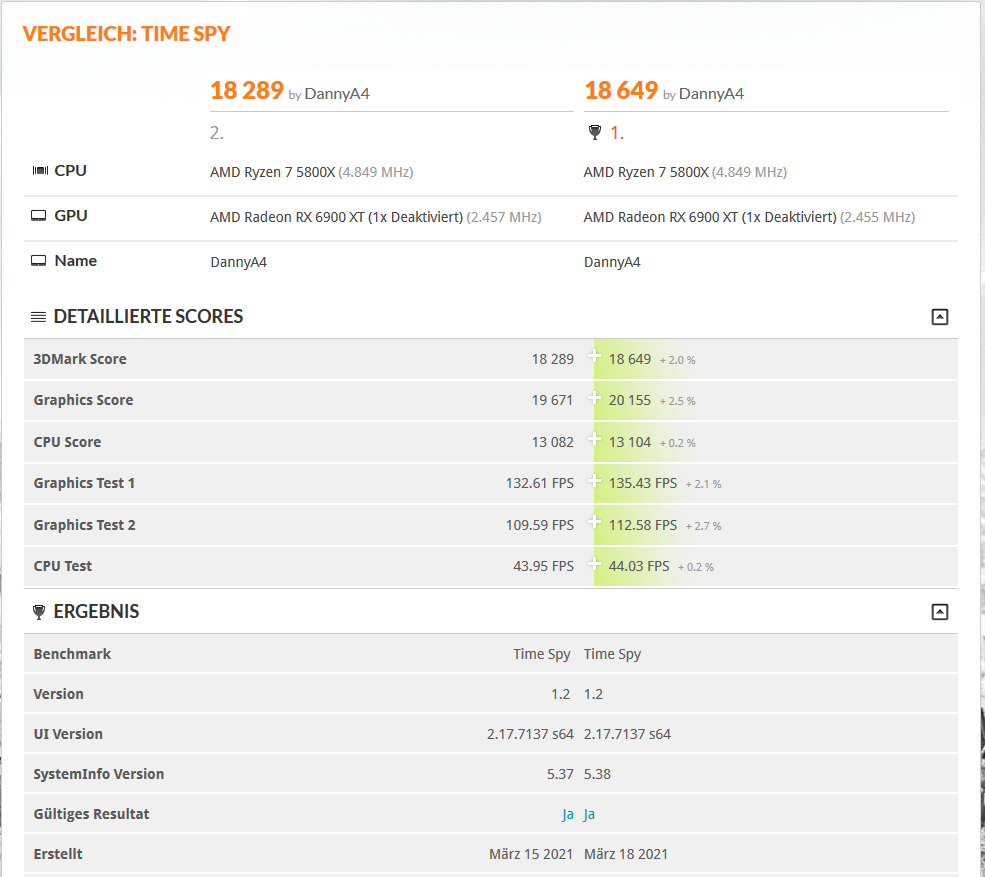The image size is (985, 877).
Task: Click the Gültiges Resultat row label
Action: (91, 814)
